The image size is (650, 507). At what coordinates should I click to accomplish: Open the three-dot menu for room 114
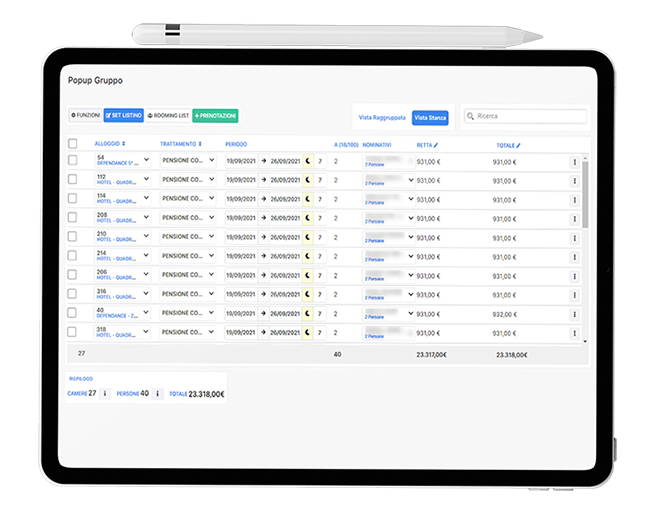click(575, 200)
